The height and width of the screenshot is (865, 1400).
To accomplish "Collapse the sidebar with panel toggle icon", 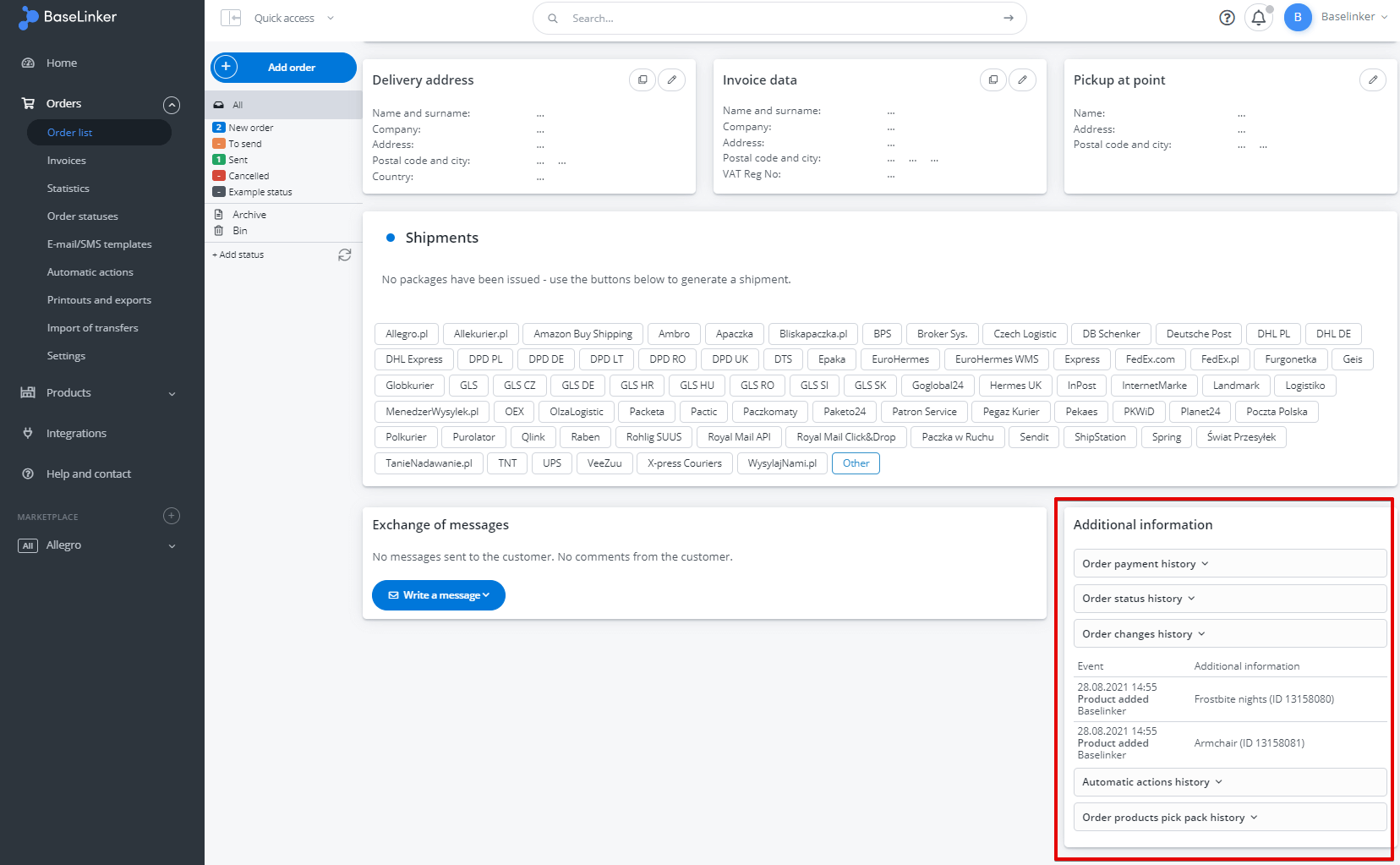I will [x=231, y=18].
